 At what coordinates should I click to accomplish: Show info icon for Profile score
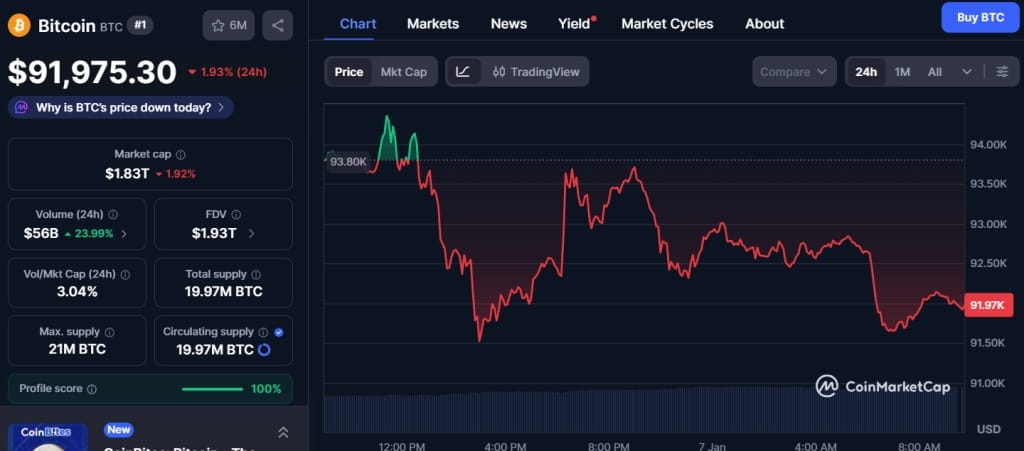tap(92, 389)
